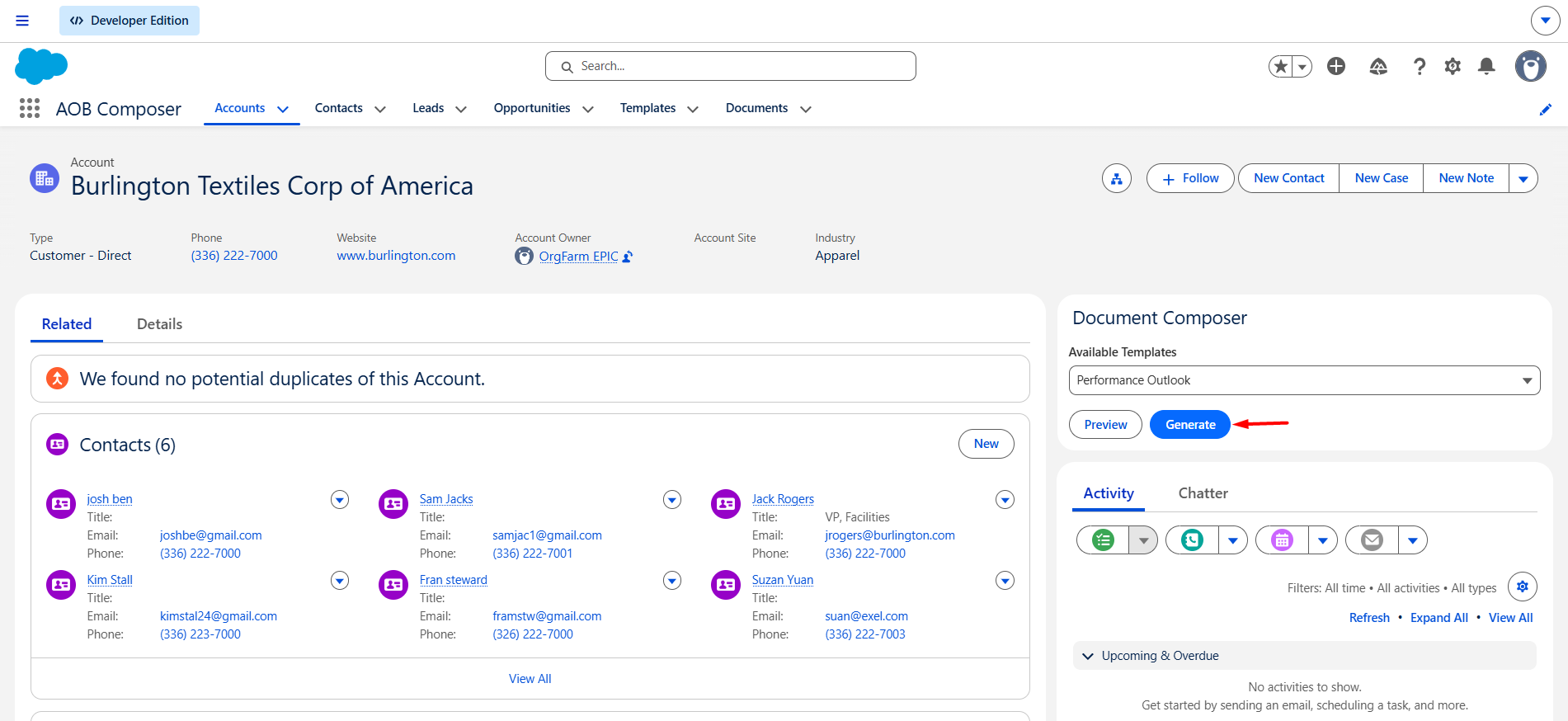The height and width of the screenshot is (721, 1568).
Task: View the account hierarchy icon
Action: pos(1117,178)
